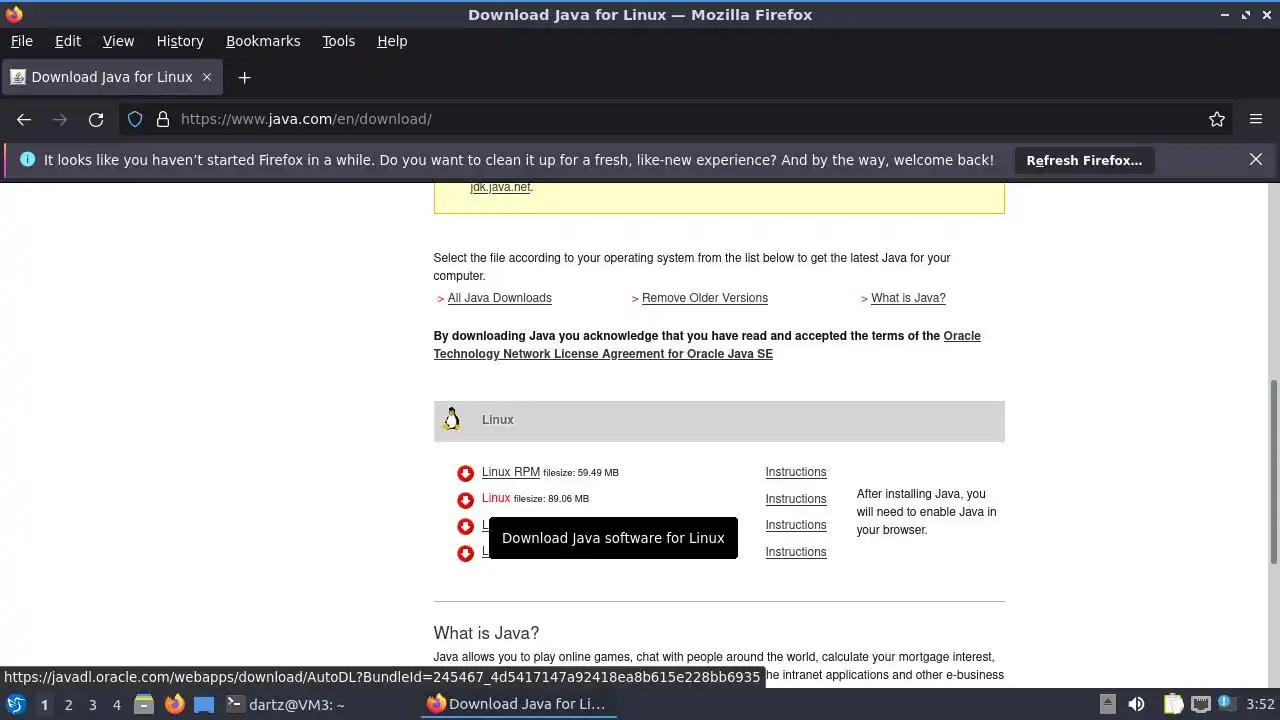Open the Edit menu

(68, 41)
